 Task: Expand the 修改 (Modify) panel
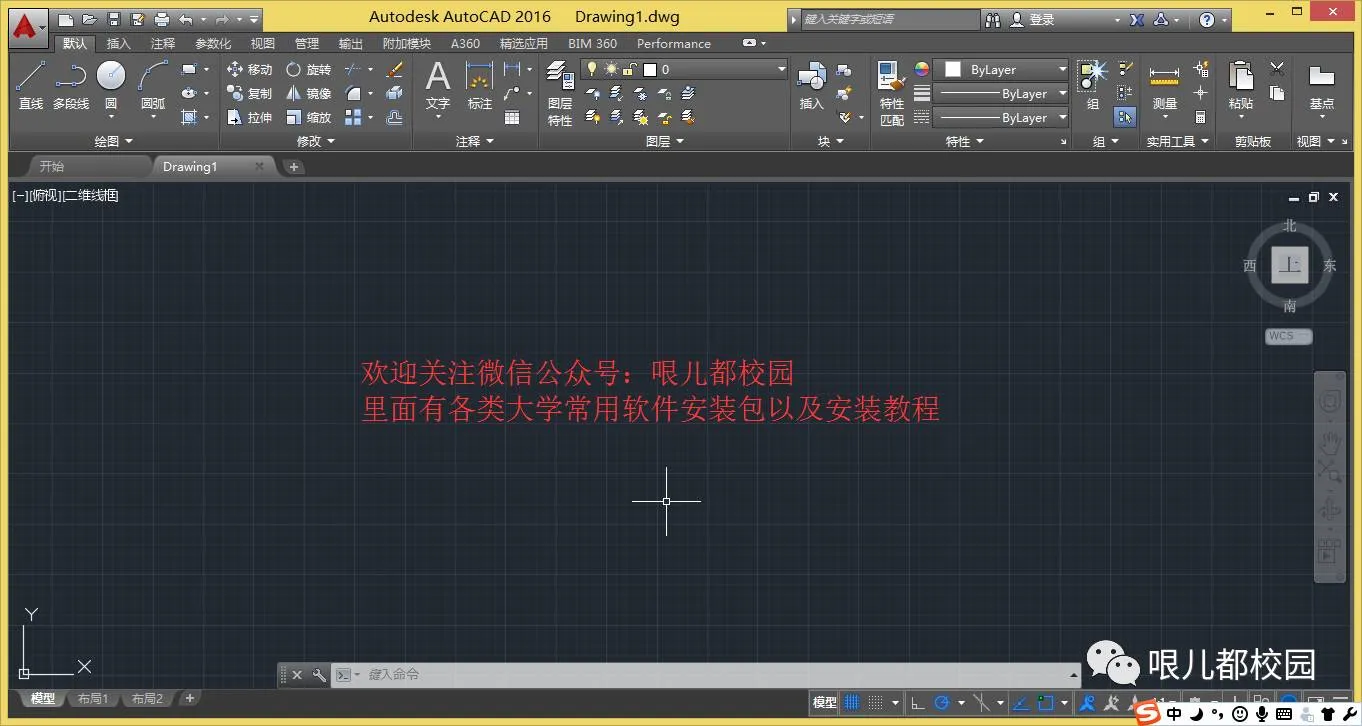pos(315,142)
